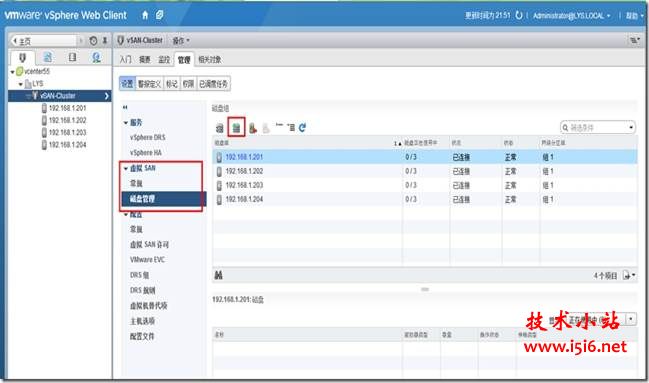Select vSphere HA under services
Viewport: 649px width, 383px height.
coord(146,153)
